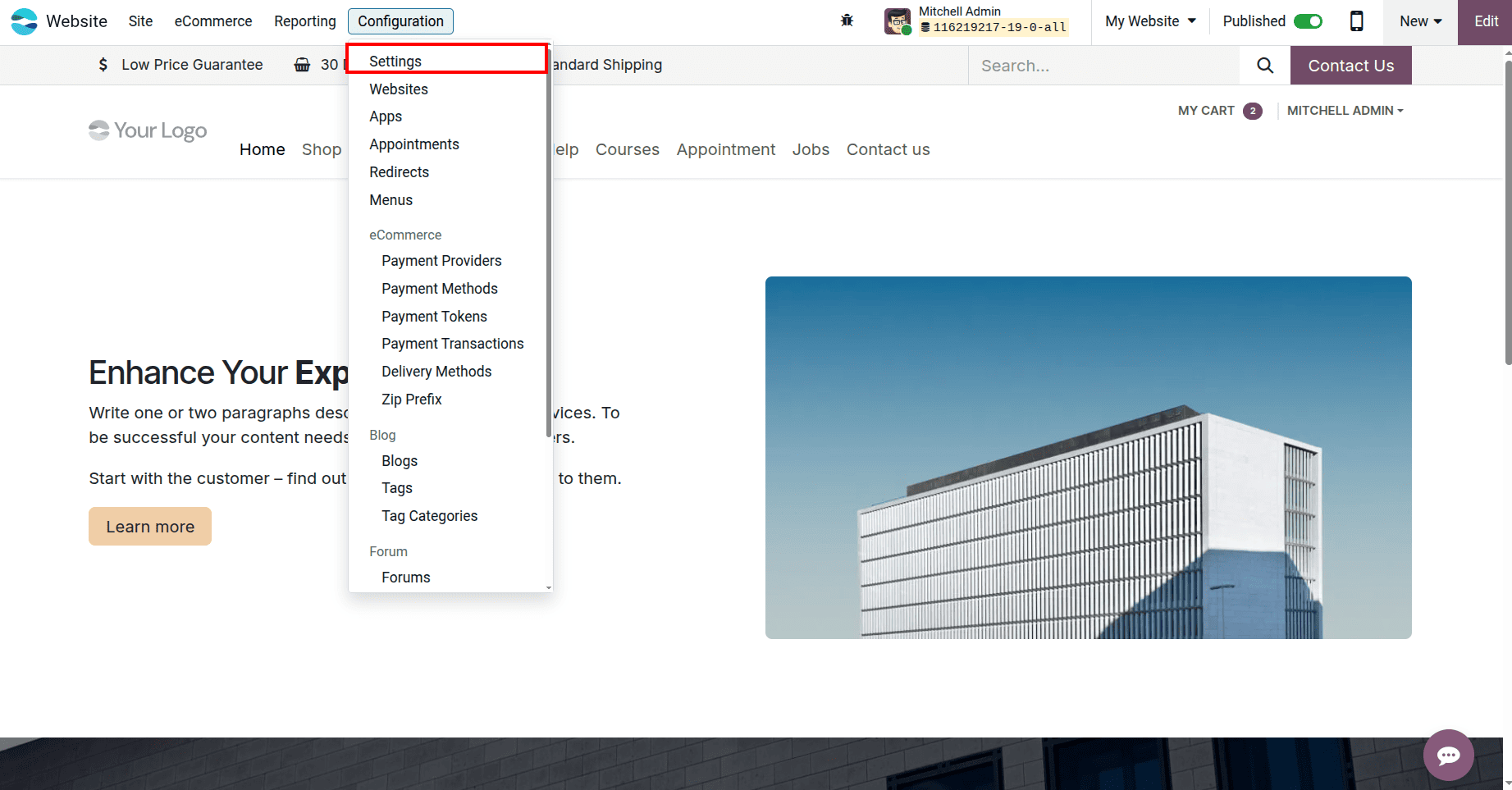Open Zip Prefix entry
The height and width of the screenshot is (790, 1512).
point(447,400)
